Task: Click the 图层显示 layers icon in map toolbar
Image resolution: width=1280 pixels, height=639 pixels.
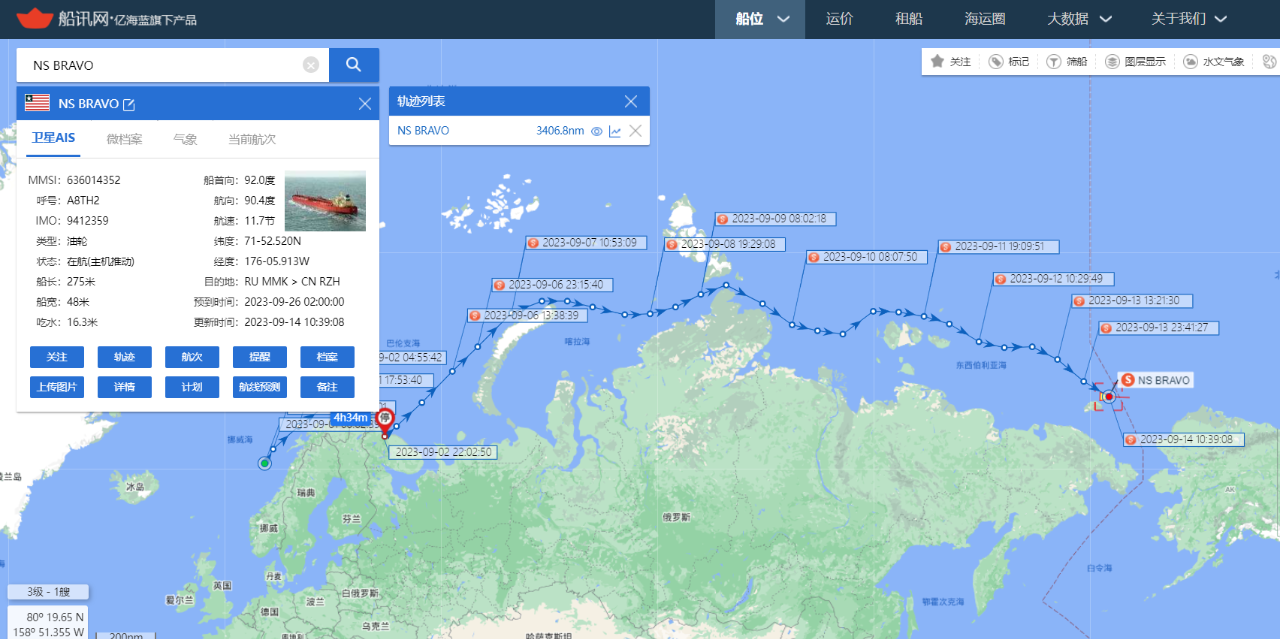Action: pyautogui.click(x=1112, y=61)
